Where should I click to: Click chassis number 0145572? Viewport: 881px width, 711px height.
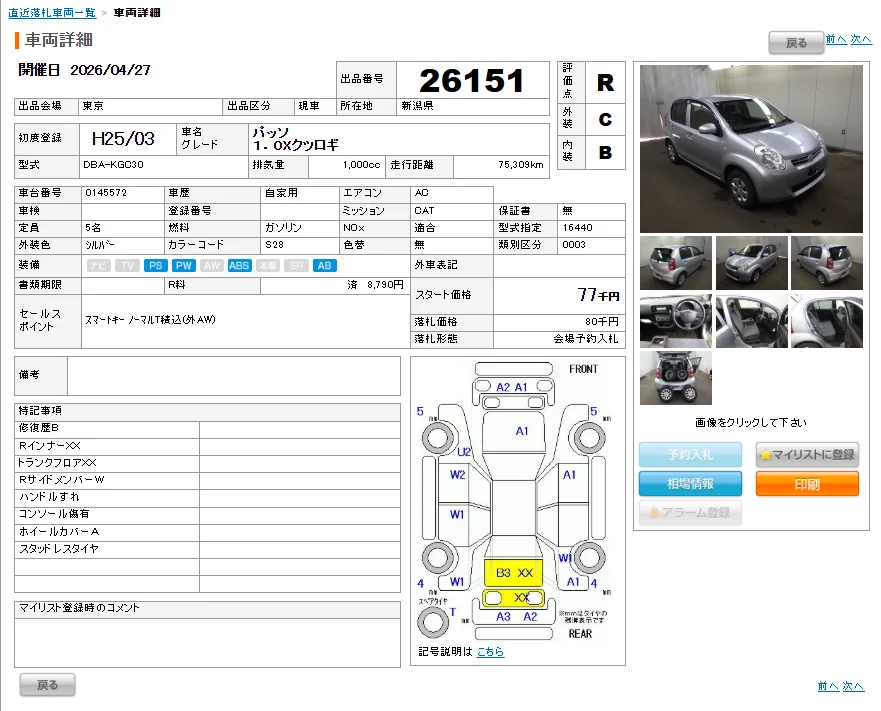tap(106, 193)
